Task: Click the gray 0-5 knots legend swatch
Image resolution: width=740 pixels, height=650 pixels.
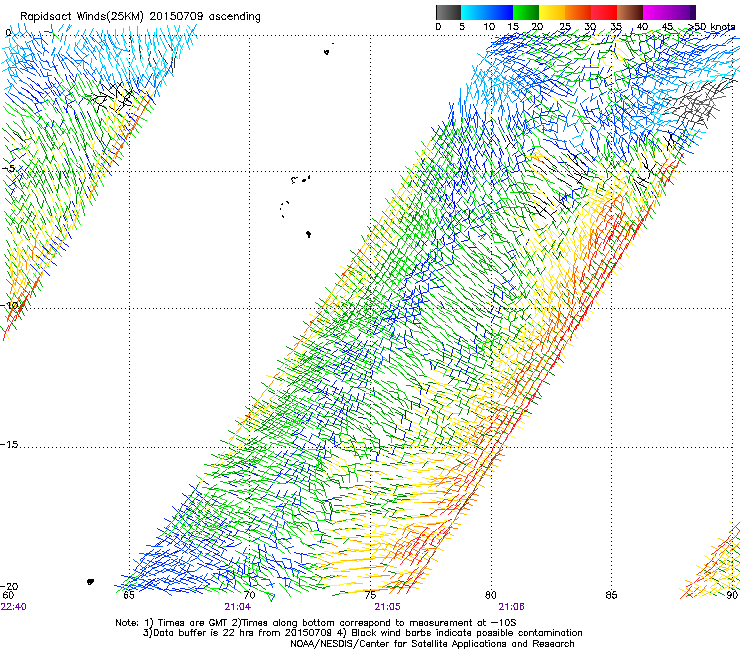Action: click(x=448, y=12)
